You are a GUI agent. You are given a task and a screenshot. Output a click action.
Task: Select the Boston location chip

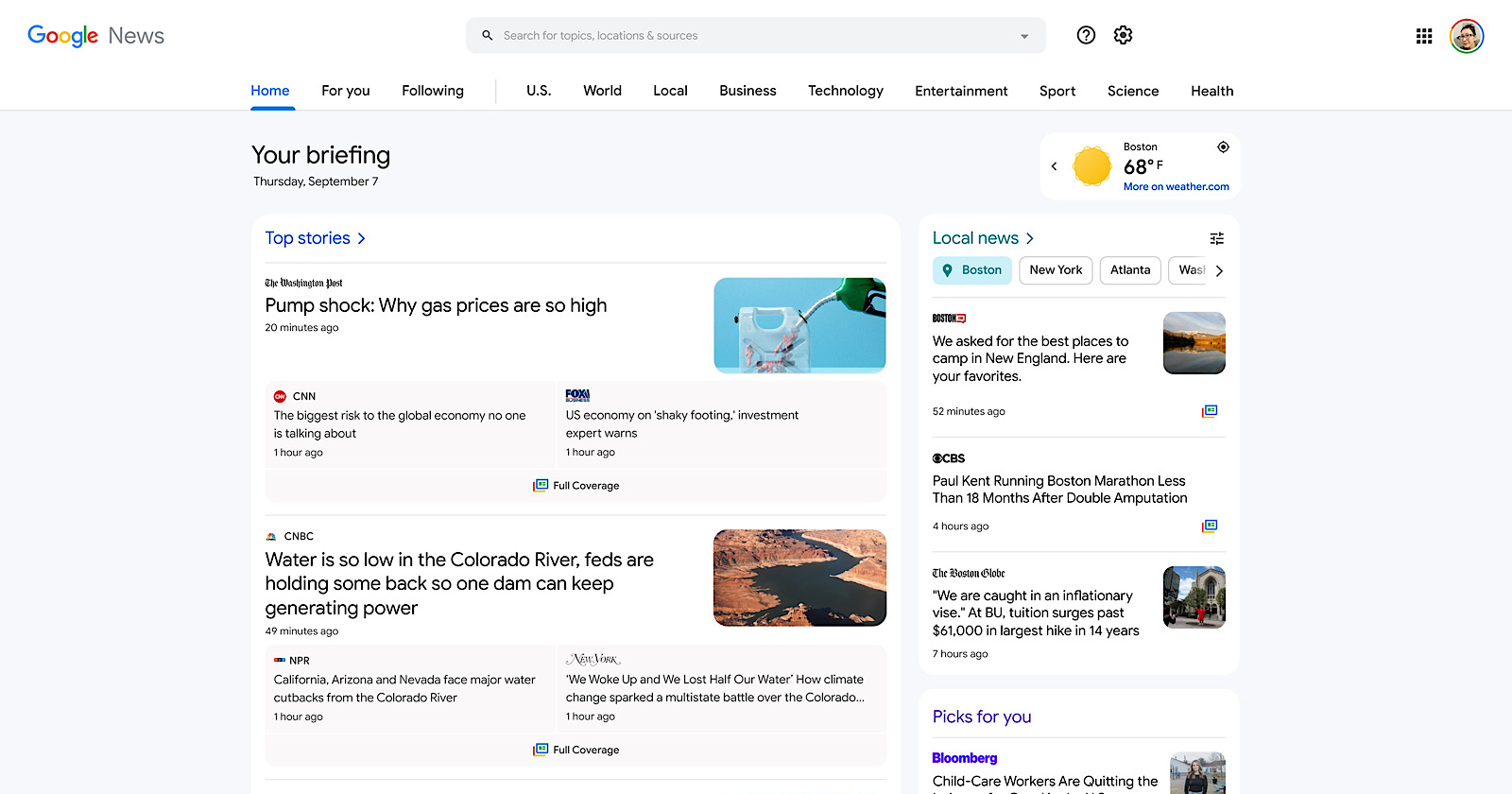[x=972, y=270]
